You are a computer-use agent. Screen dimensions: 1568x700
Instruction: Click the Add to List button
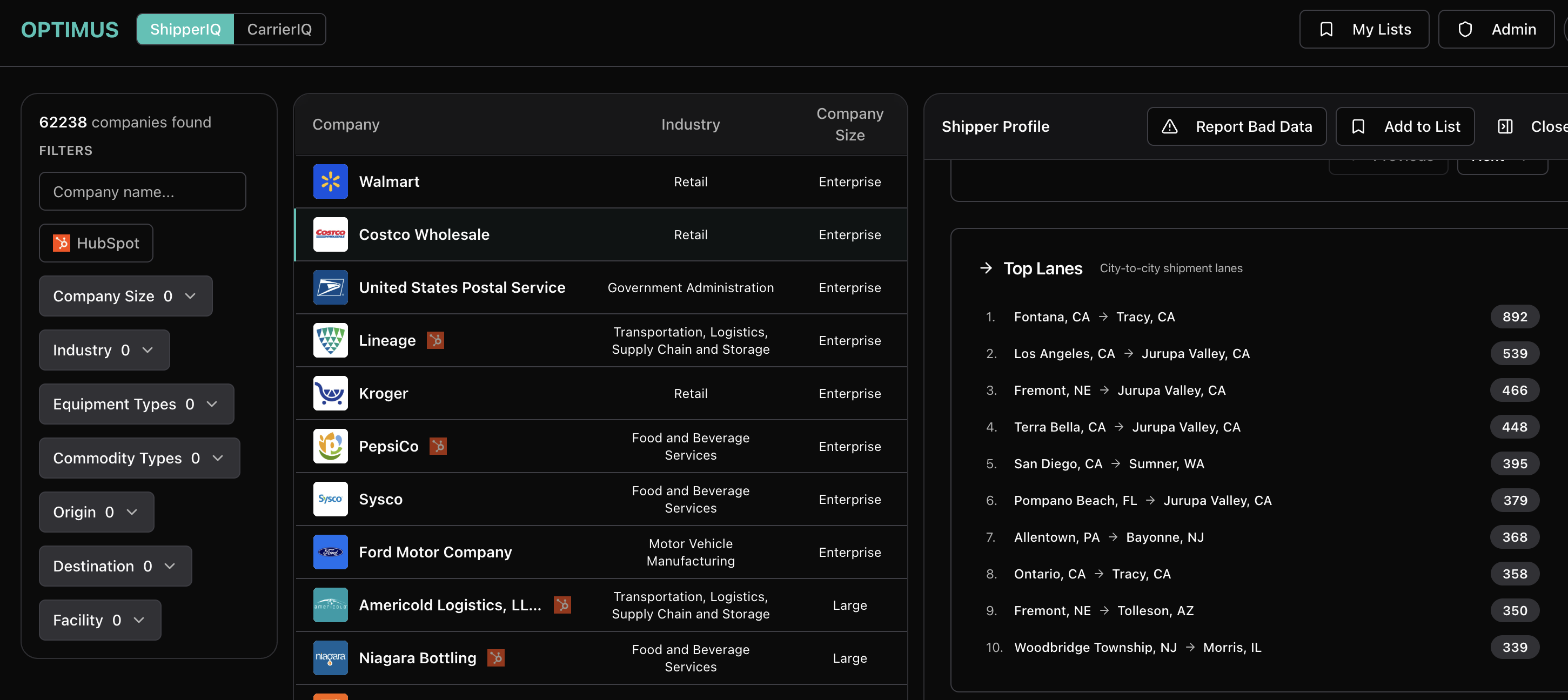tap(1405, 126)
